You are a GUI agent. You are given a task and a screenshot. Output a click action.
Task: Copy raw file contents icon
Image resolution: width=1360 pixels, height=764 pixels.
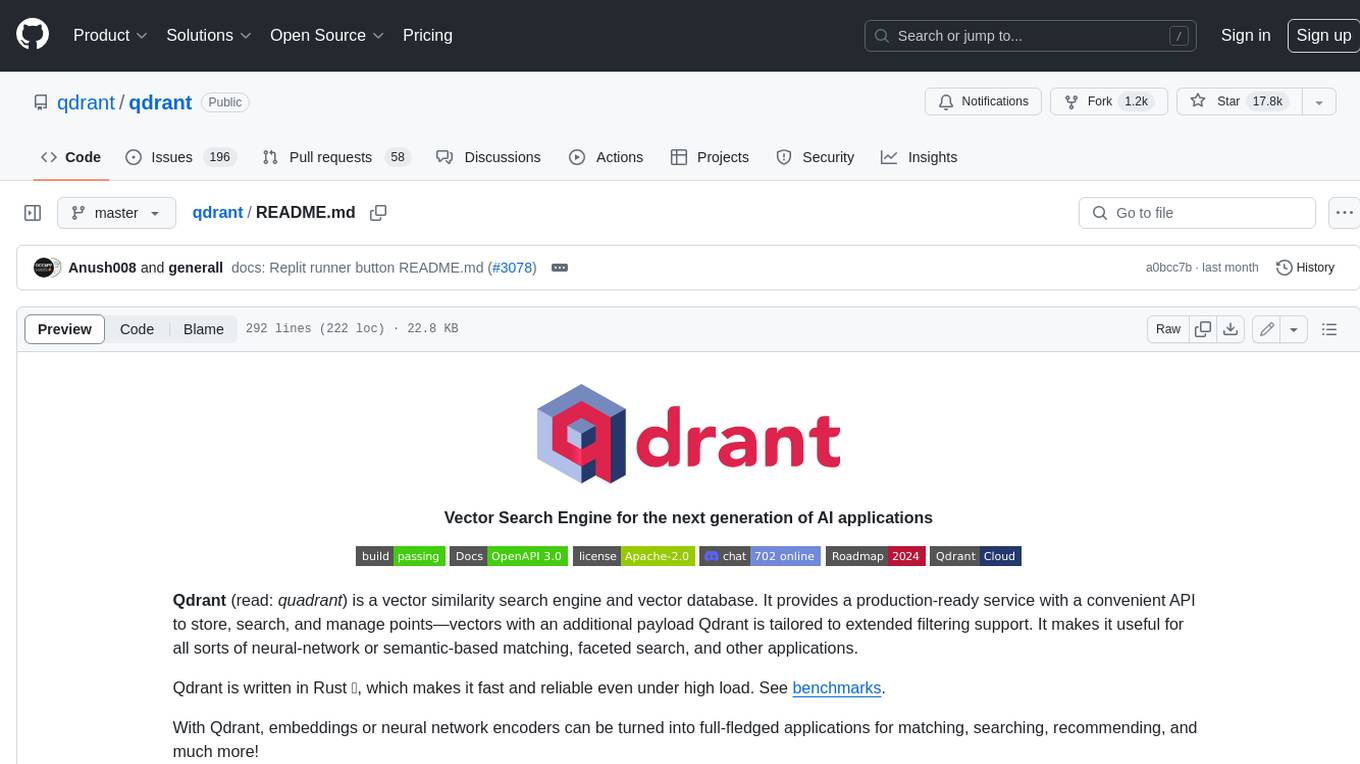1203,329
